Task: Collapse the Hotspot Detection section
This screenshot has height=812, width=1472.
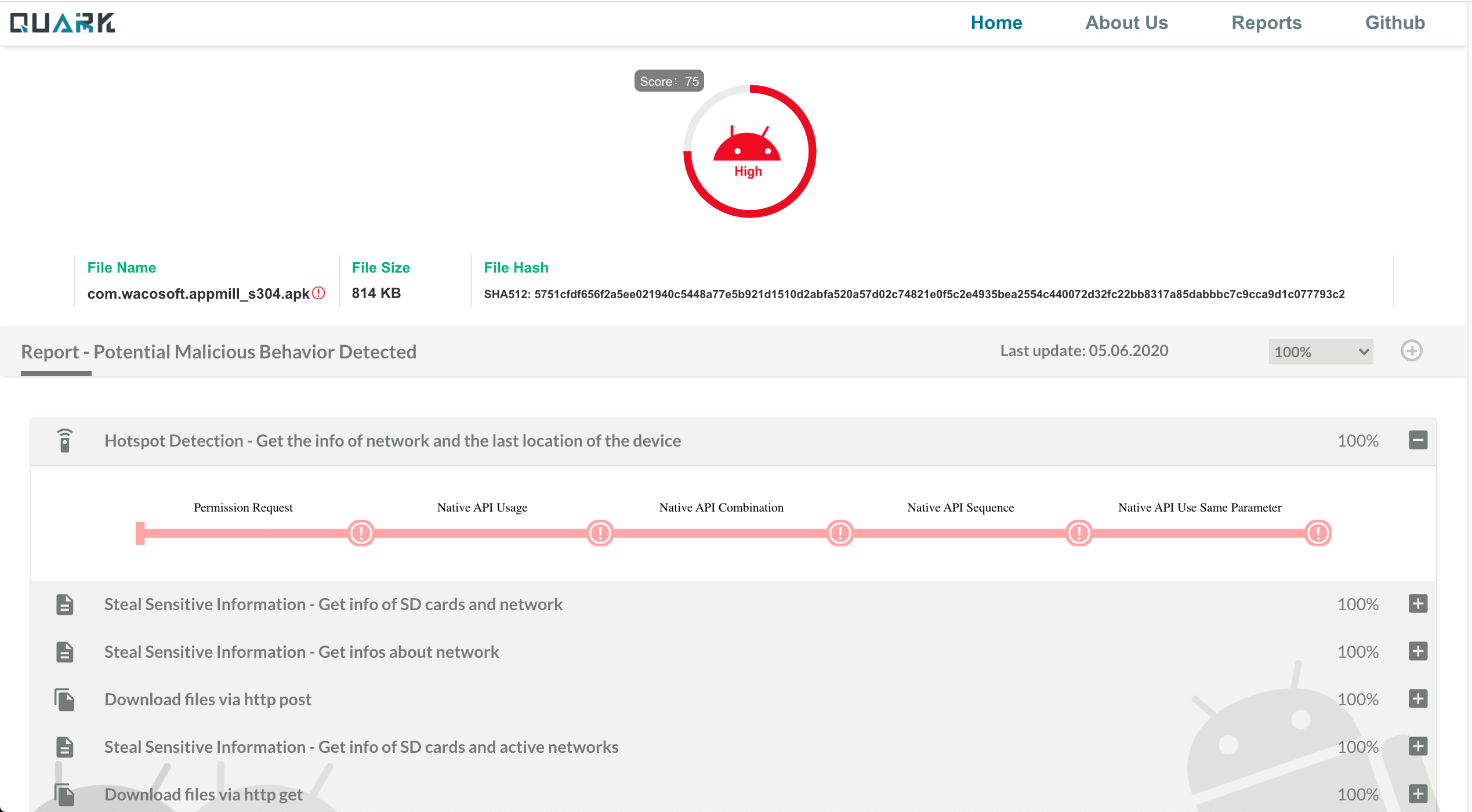Action: pyautogui.click(x=1417, y=440)
